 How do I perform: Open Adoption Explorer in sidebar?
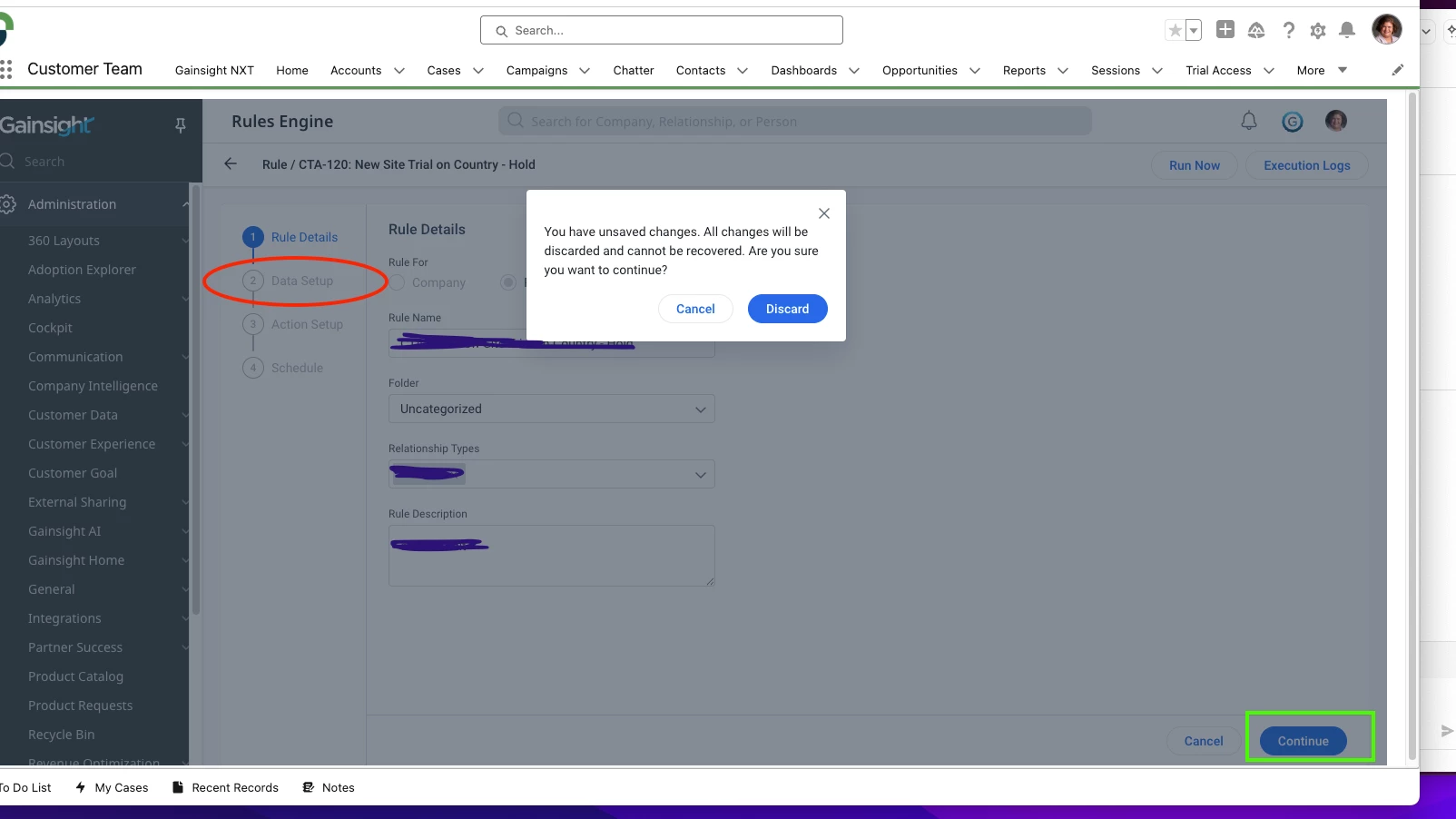pos(82,270)
